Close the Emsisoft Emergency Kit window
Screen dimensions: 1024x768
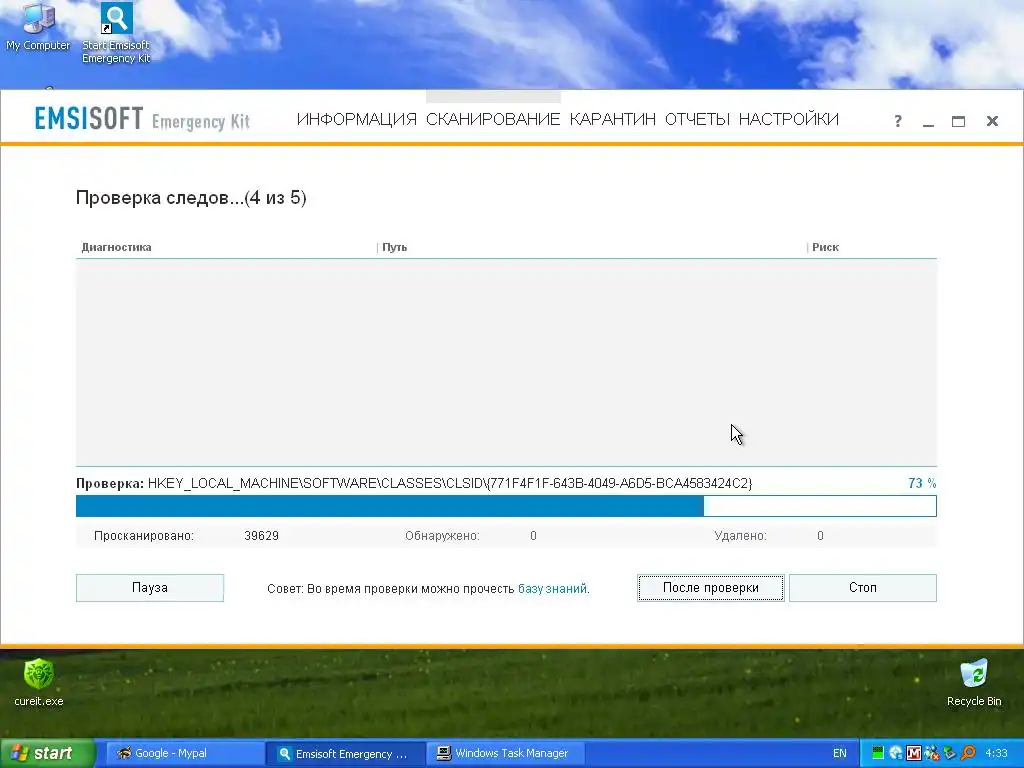[x=992, y=121]
